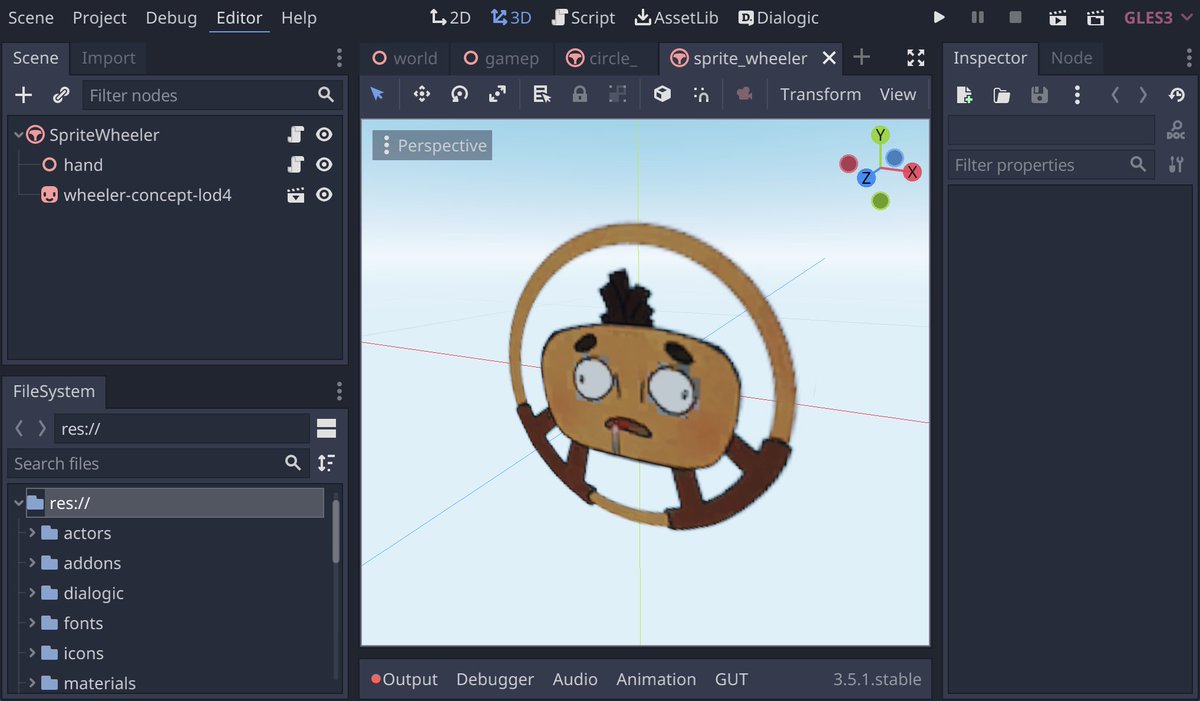Click the camera override icon
This screenshot has width=1200, height=701.
[744, 94]
